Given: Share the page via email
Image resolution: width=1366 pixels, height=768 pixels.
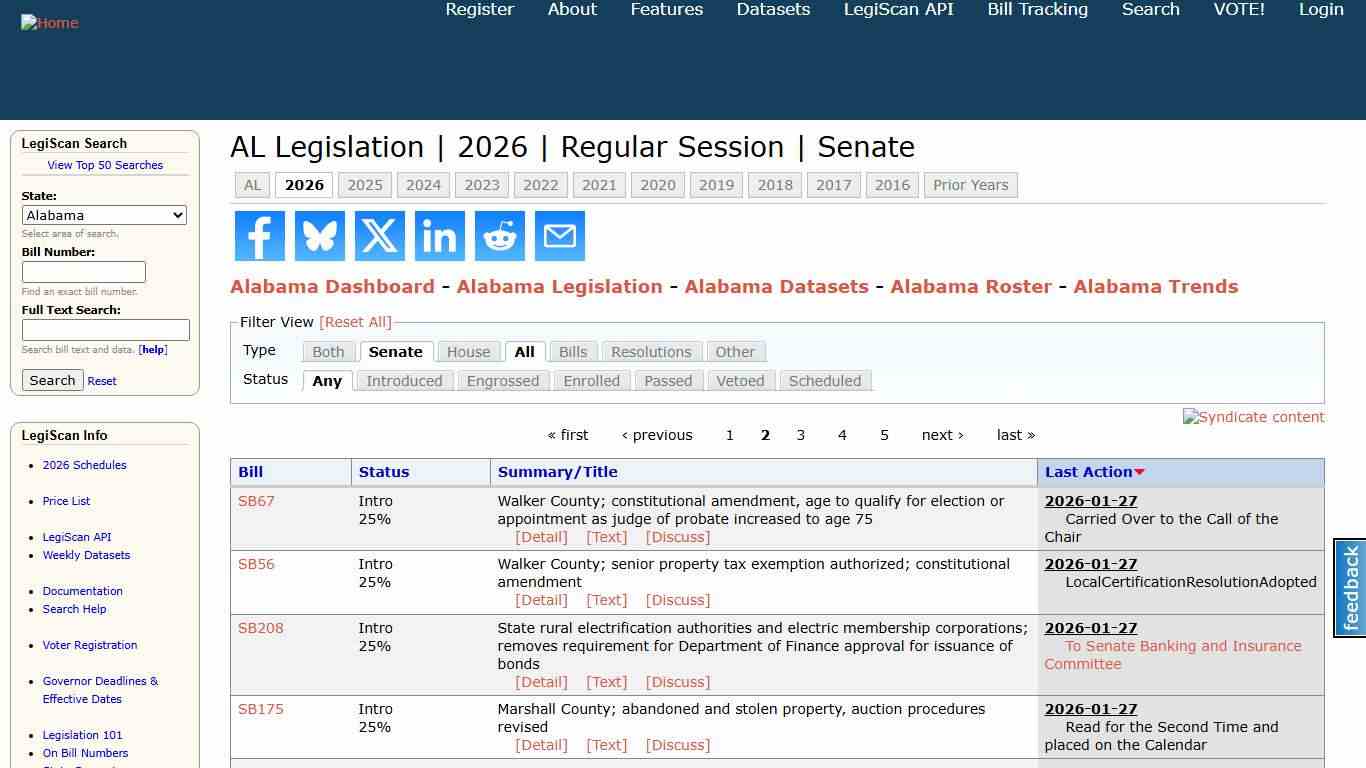Looking at the screenshot, I should (x=559, y=236).
